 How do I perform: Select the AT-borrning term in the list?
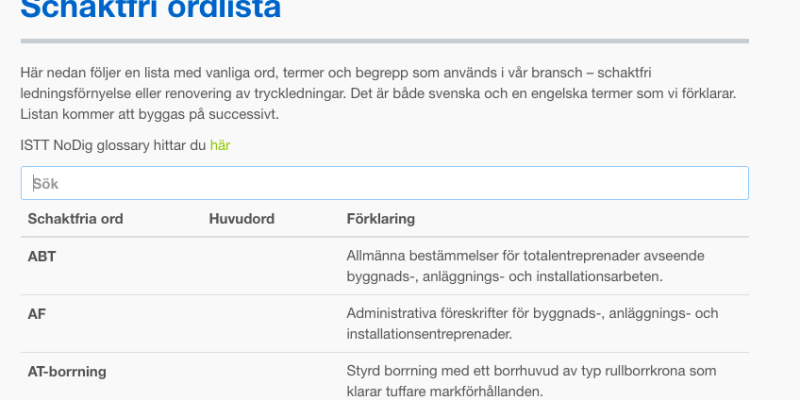coord(67,371)
